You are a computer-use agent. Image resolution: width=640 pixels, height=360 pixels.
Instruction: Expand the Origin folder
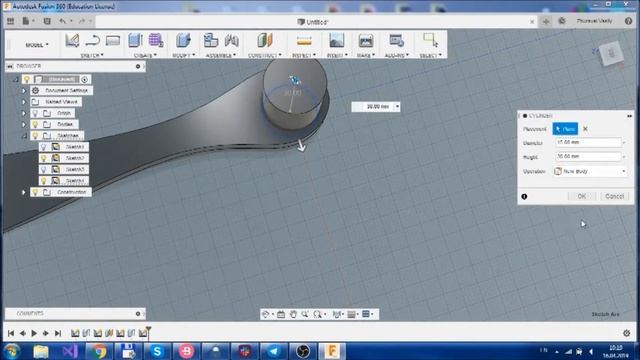point(24,113)
